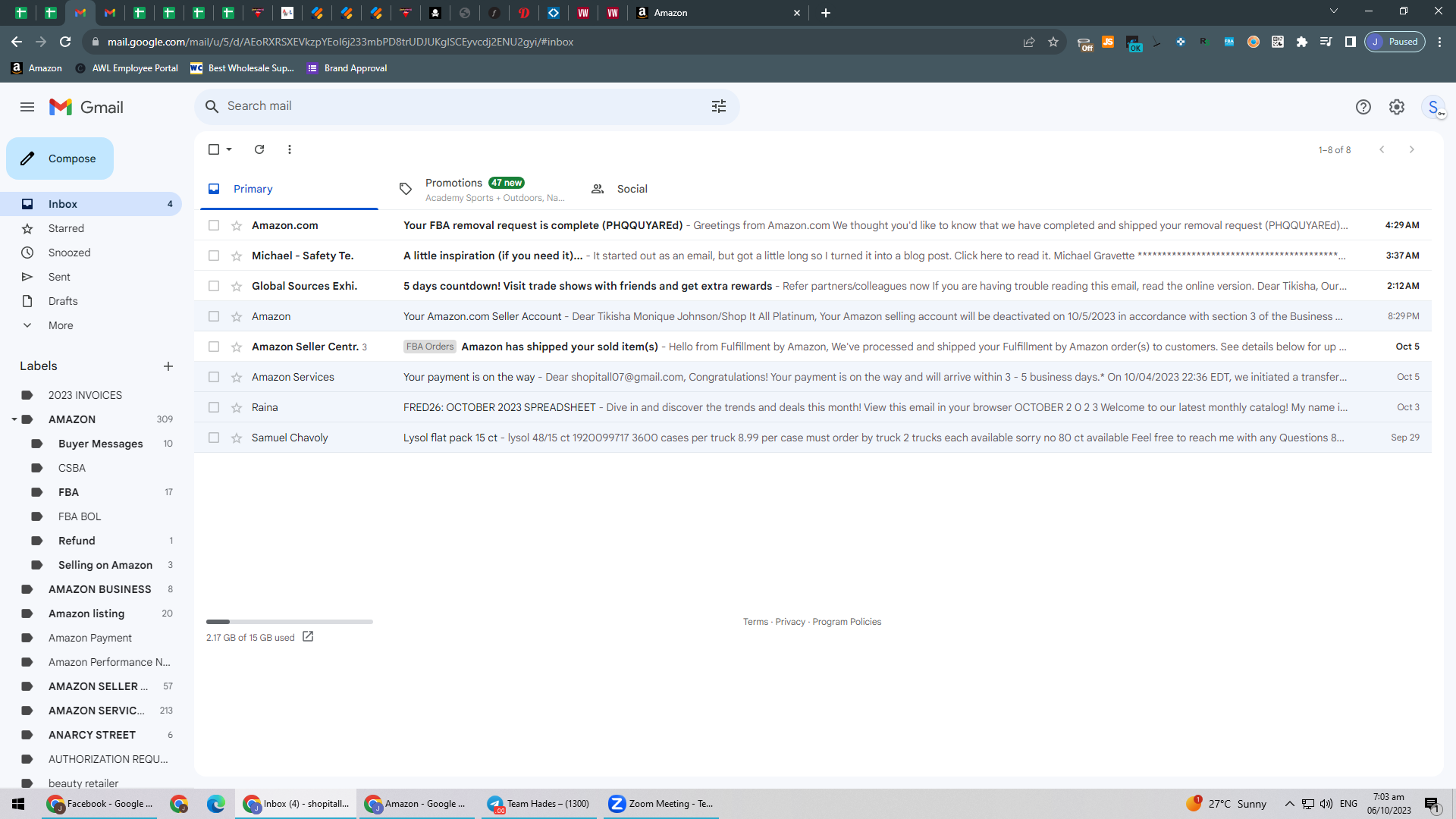
Task: Select the Samuel Chavoly email checkbox
Action: point(214,438)
